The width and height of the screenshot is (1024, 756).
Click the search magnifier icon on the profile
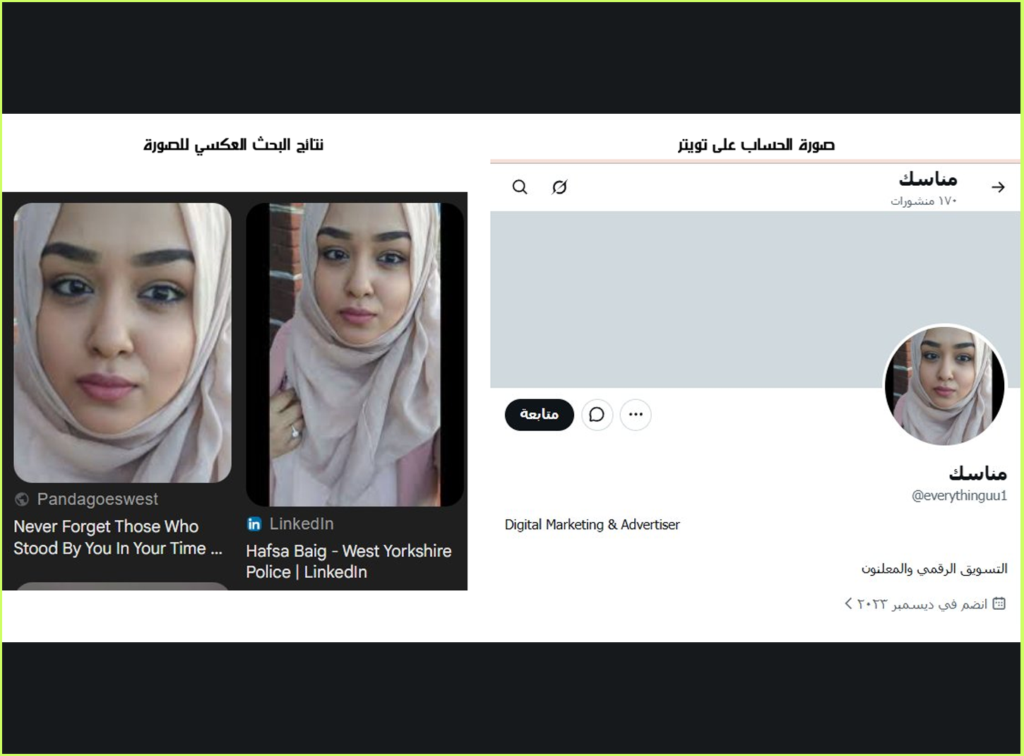pos(520,187)
